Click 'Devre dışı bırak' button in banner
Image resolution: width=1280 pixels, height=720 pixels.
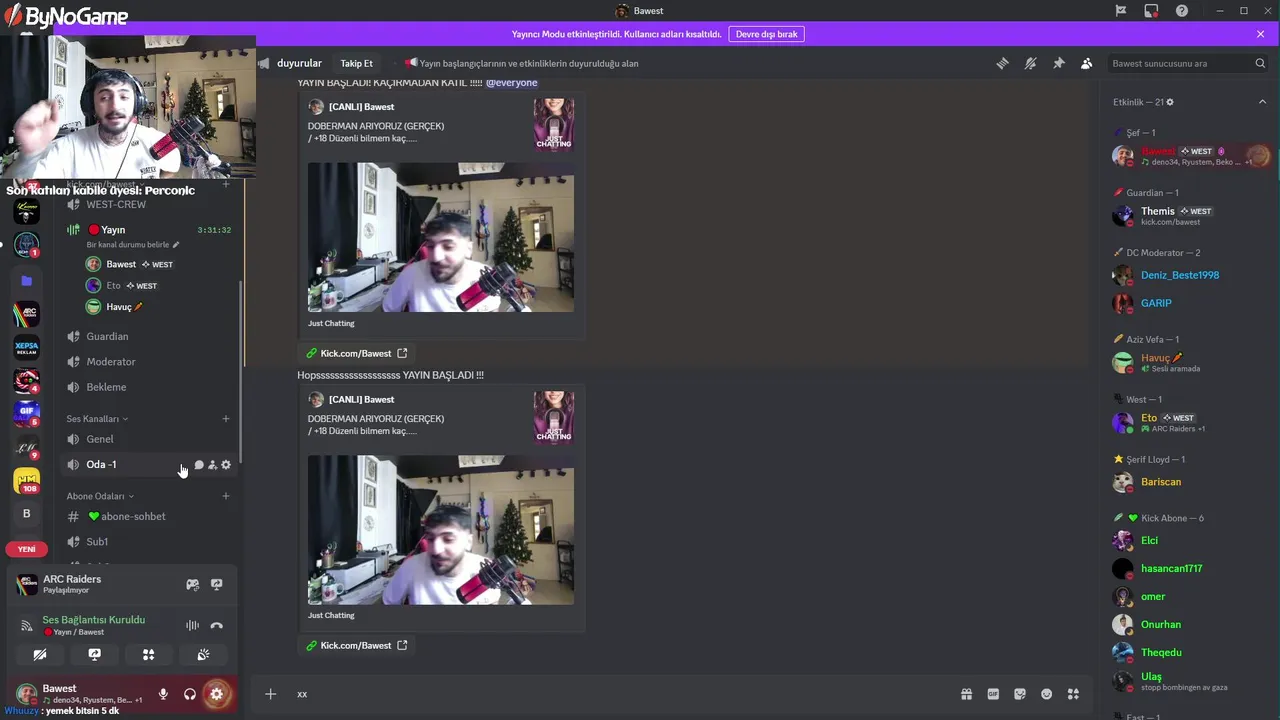766,34
